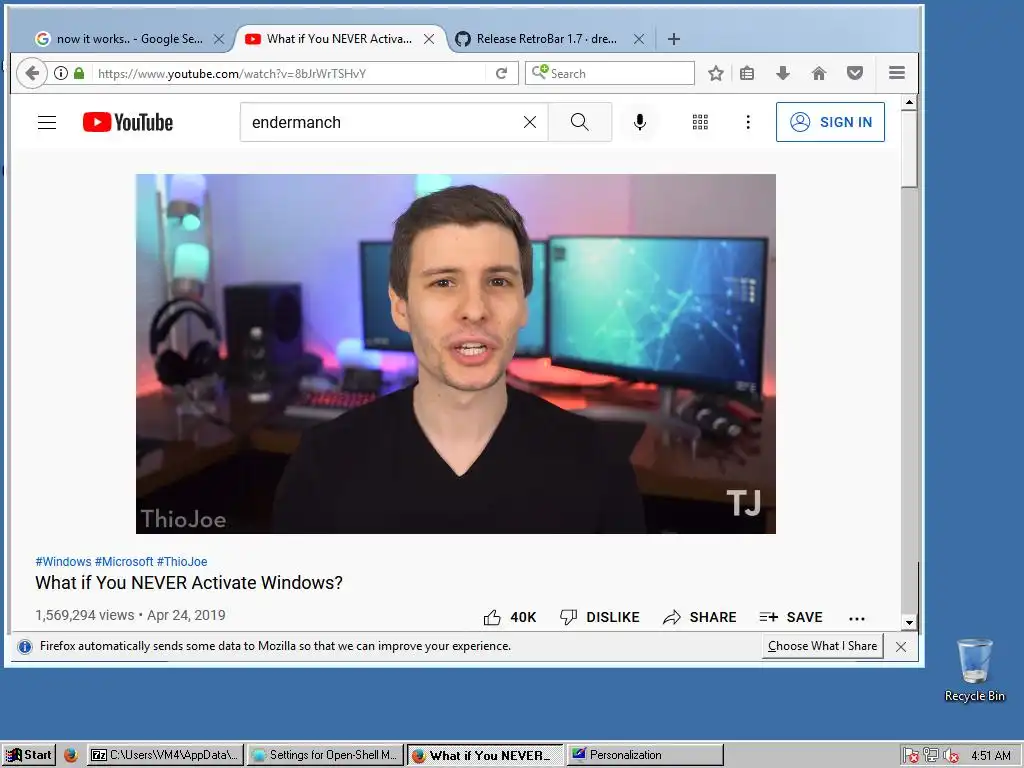
Task: Click the video title text
Action: coord(189,583)
